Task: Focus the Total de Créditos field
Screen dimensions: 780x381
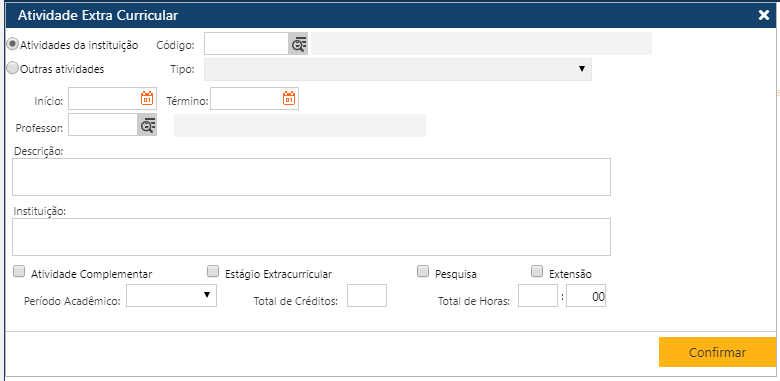Action: pyautogui.click(x=367, y=295)
